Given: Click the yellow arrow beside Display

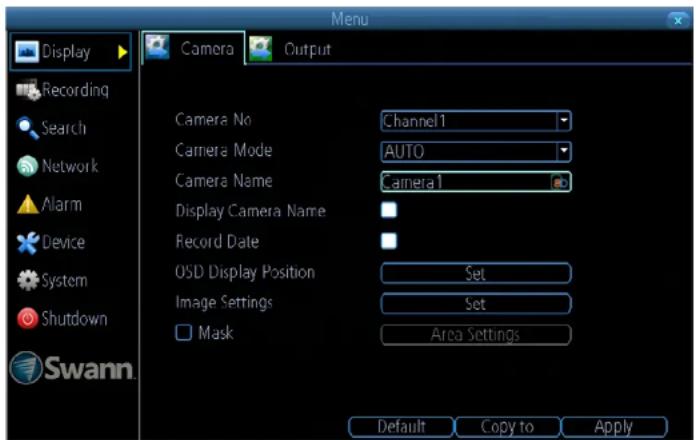Looking at the screenshot, I should click(123, 52).
